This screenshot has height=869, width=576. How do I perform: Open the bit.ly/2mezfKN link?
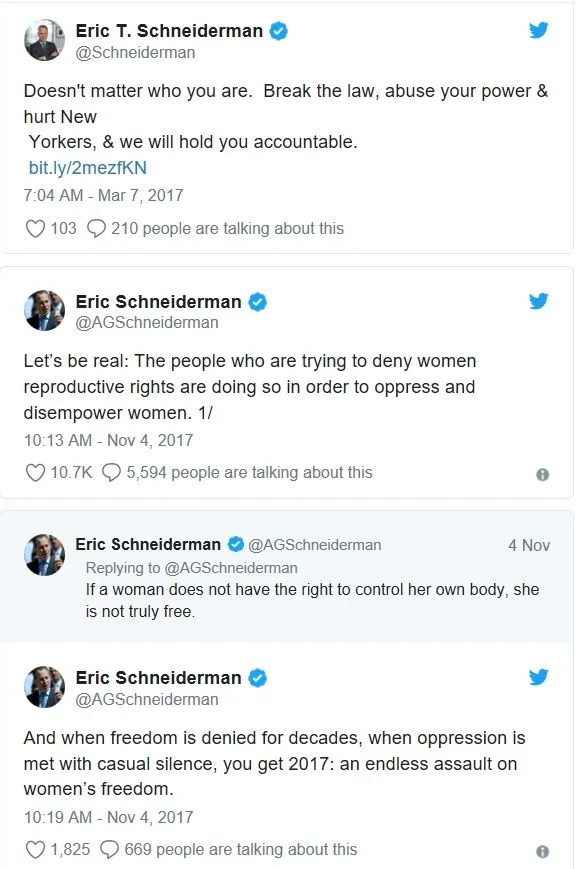tap(86, 168)
